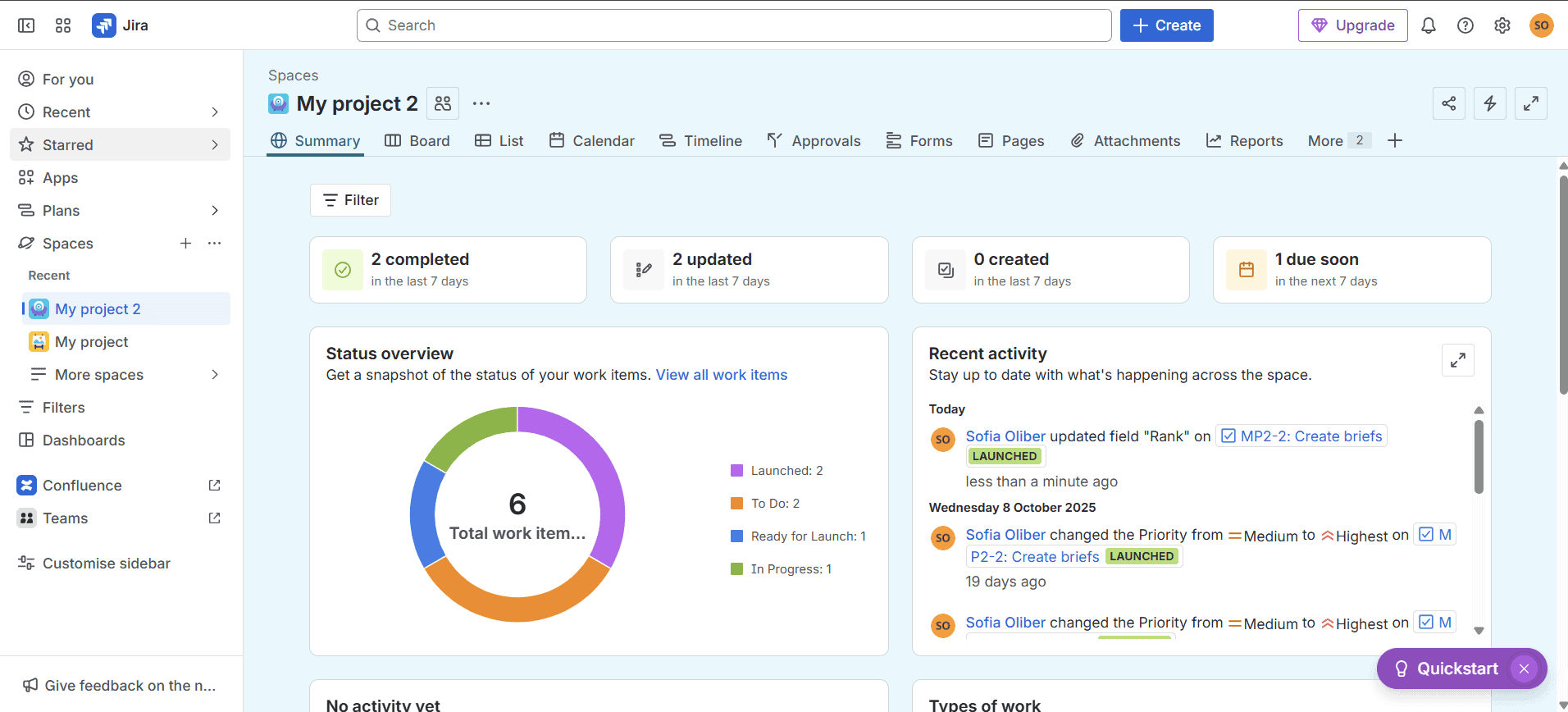This screenshot has height=712, width=1568.
Task: Enter full screen with the expand icon
Action: pos(1530,103)
